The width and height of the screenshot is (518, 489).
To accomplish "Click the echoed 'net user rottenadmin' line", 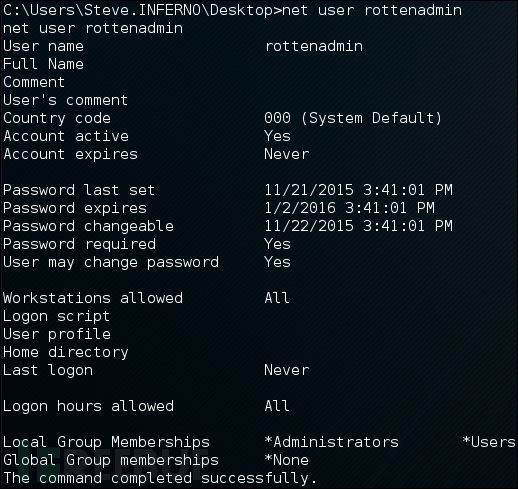I will (93, 28).
